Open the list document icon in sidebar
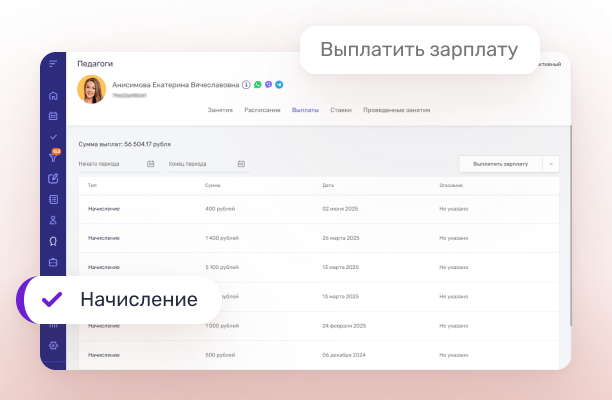 (53, 200)
